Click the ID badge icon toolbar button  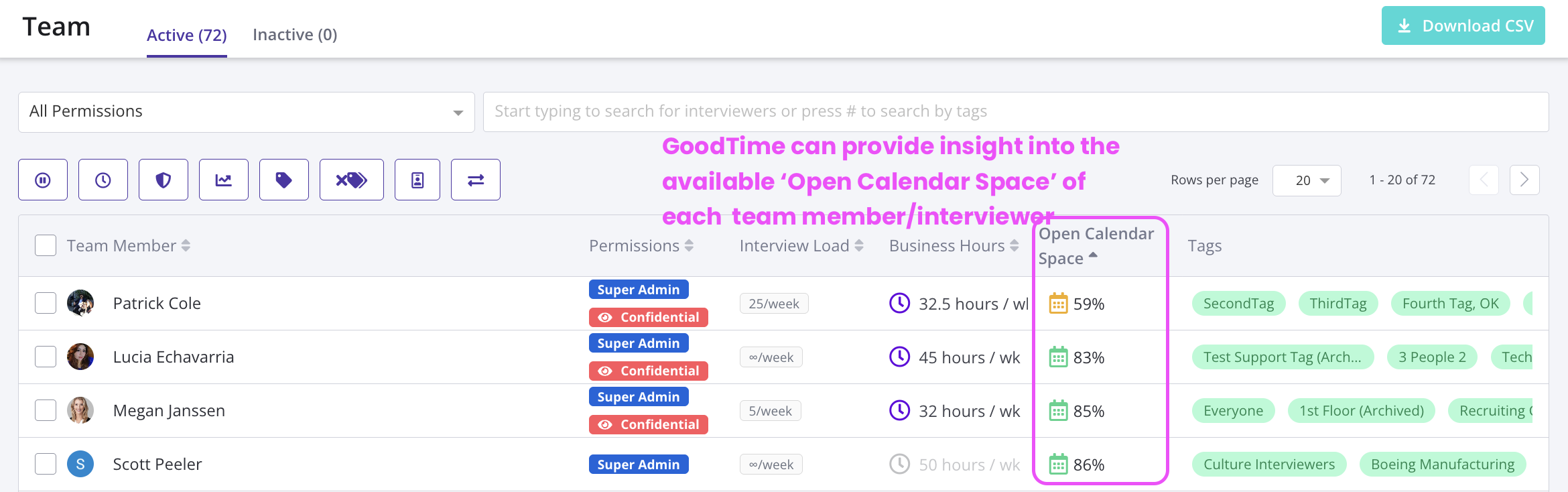pos(417,180)
